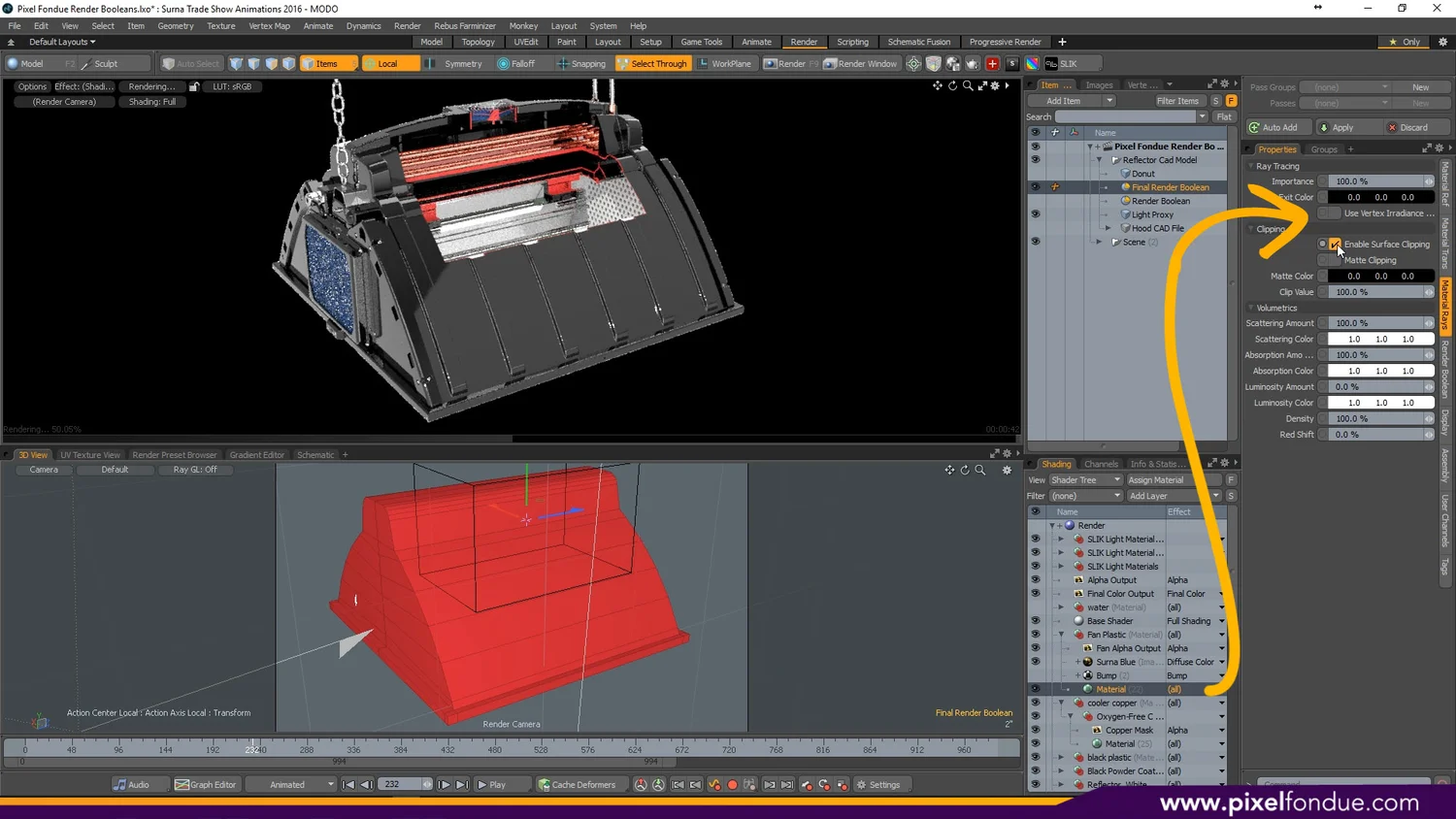This screenshot has width=1456, height=819.
Task: Open the Default Layouts dropdown
Action: (61, 42)
